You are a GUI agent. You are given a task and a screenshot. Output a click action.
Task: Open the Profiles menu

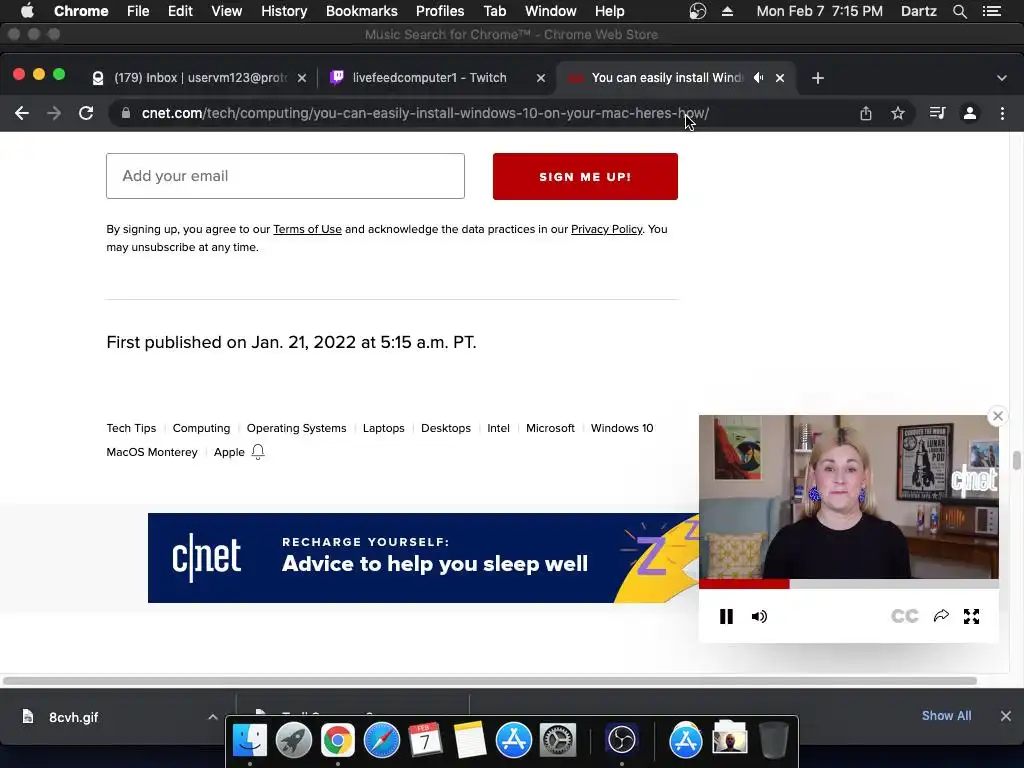(440, 11)
